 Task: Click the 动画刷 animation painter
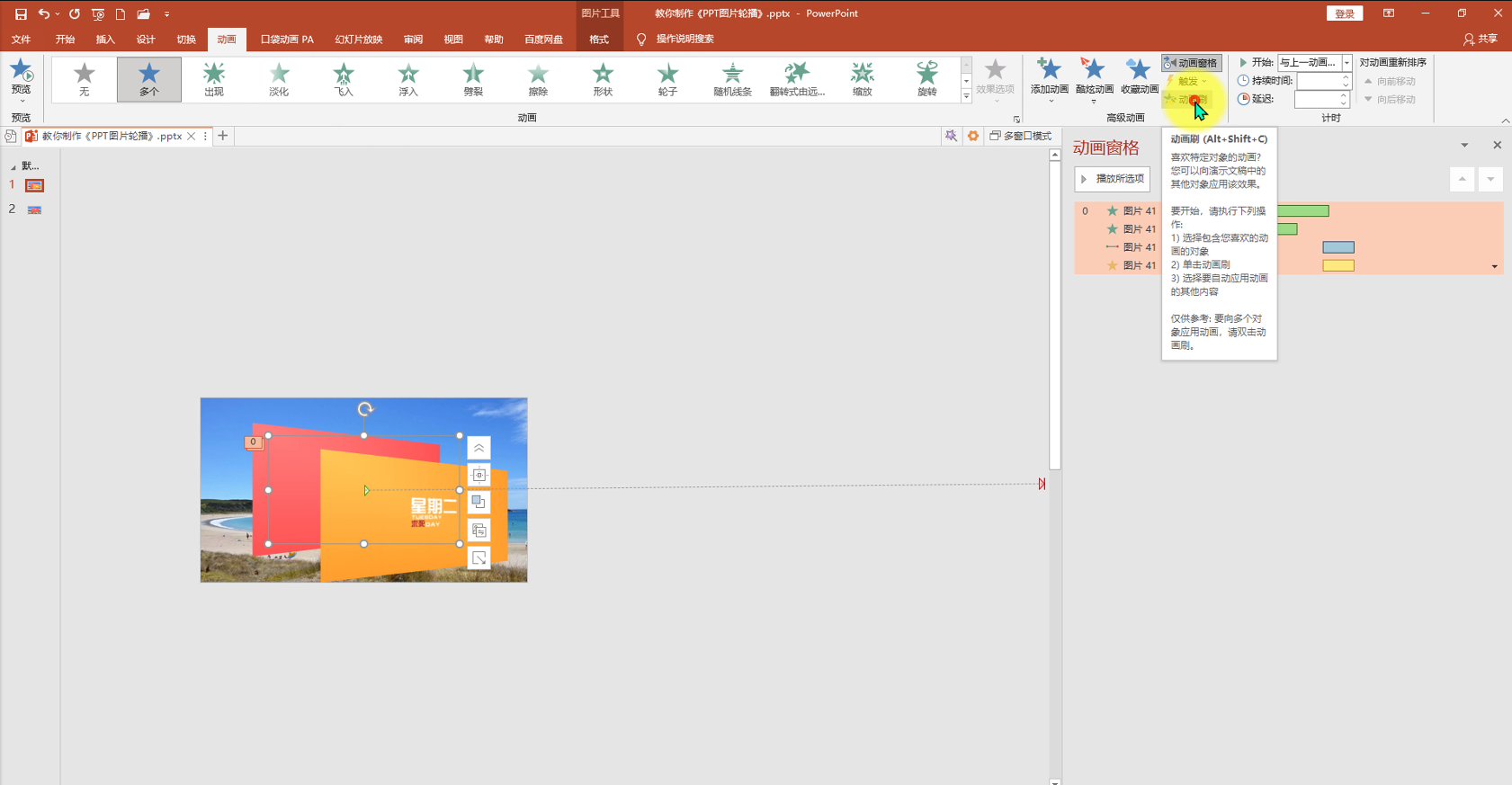click(x=1187, y=100)
